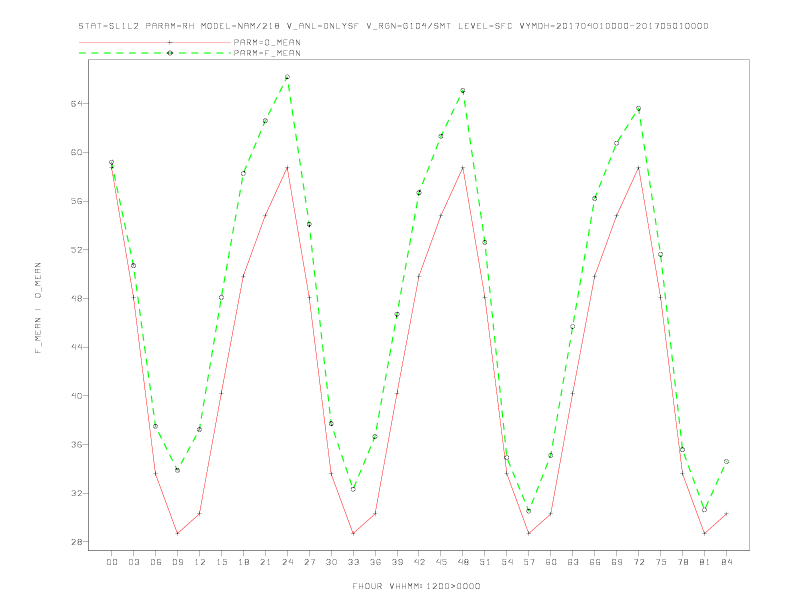Select the red solid legend line sample
Screen dimensions: 792x612
point(155,42)
